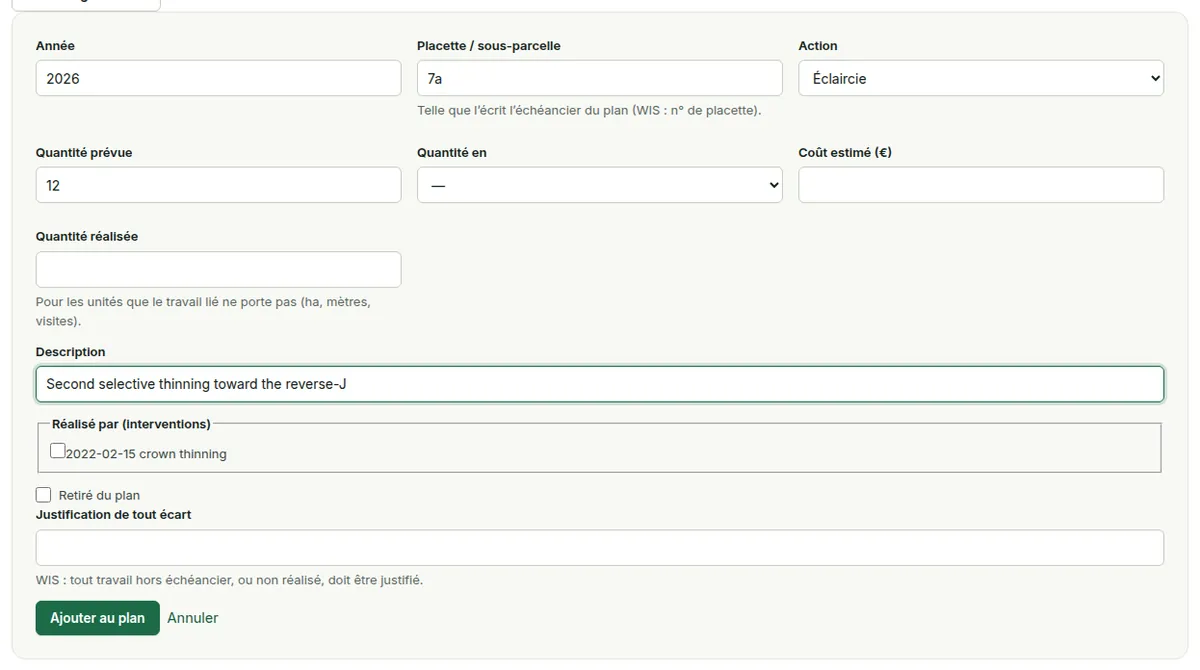Viewport: 1200px width, 670px height.
Task: Click the Quantité réalisée input
Action: [218, 269]
